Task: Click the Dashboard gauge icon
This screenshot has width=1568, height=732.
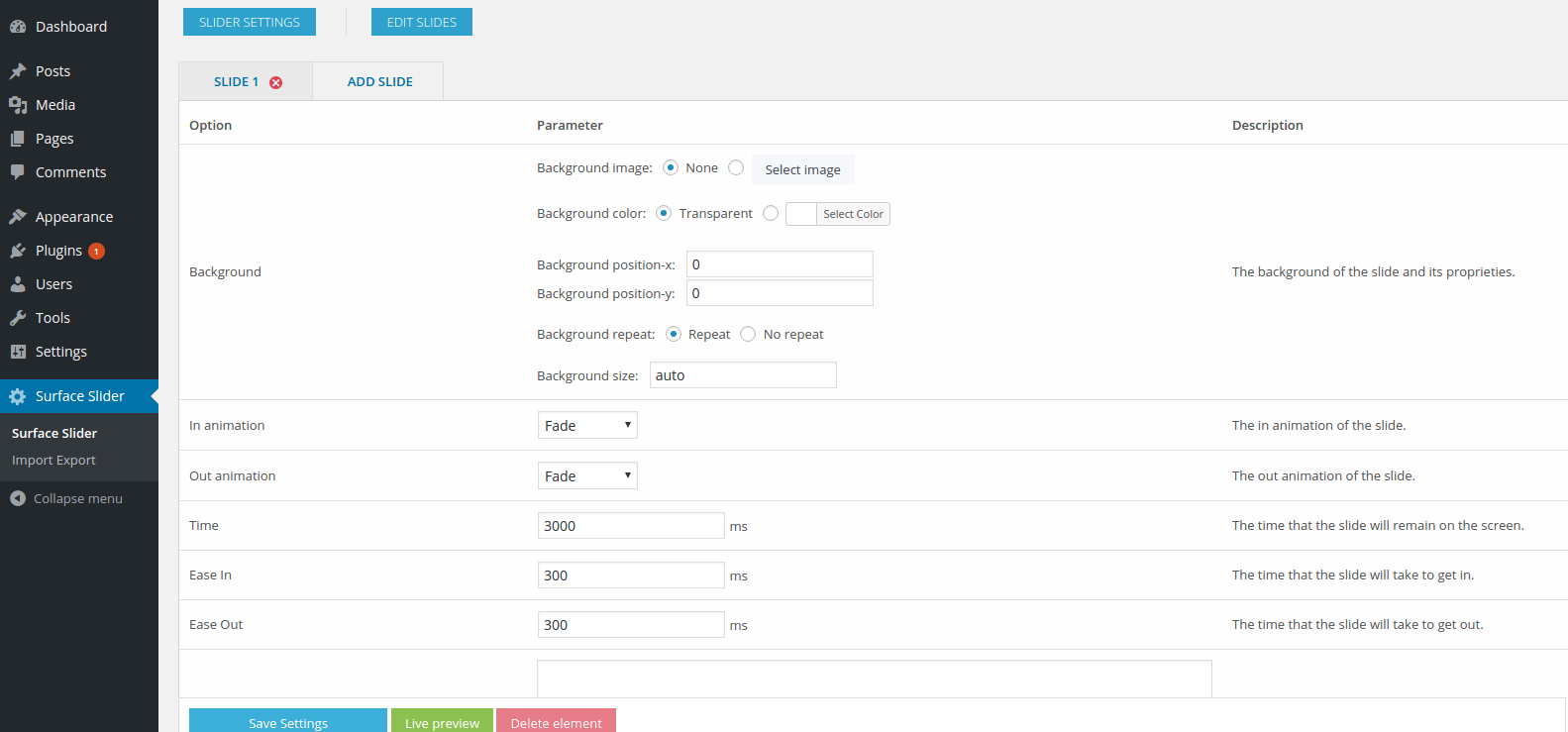Action: pos(18,27)
